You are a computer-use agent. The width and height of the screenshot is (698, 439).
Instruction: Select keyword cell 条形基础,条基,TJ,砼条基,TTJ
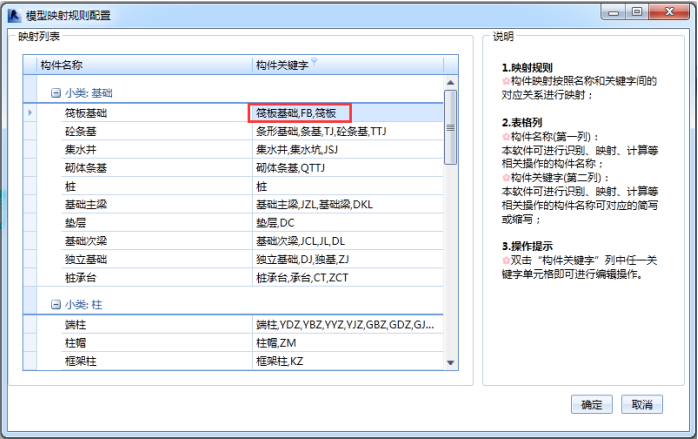tap(348, 131)
